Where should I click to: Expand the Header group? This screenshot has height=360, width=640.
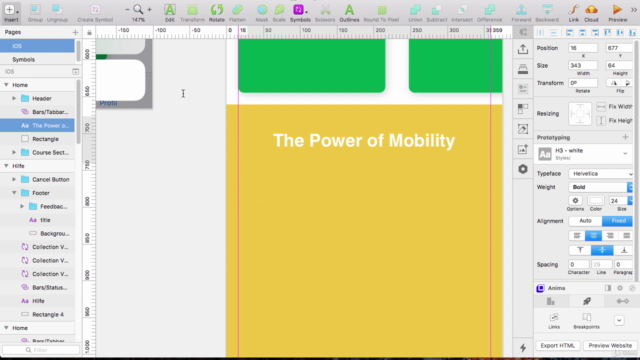pyautogui.click(x=14, y=98)
